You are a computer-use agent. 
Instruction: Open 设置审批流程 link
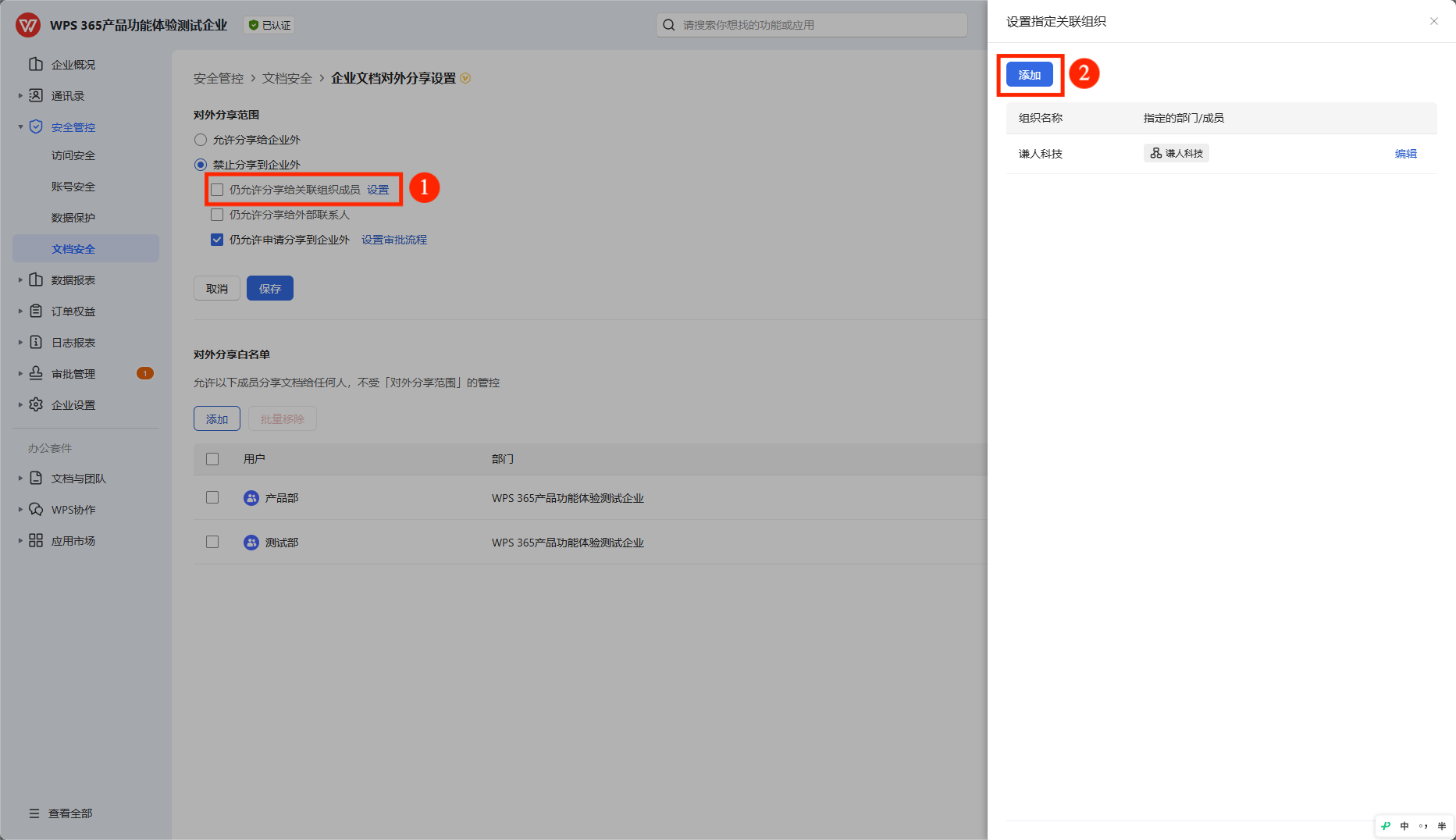(394, 240)
